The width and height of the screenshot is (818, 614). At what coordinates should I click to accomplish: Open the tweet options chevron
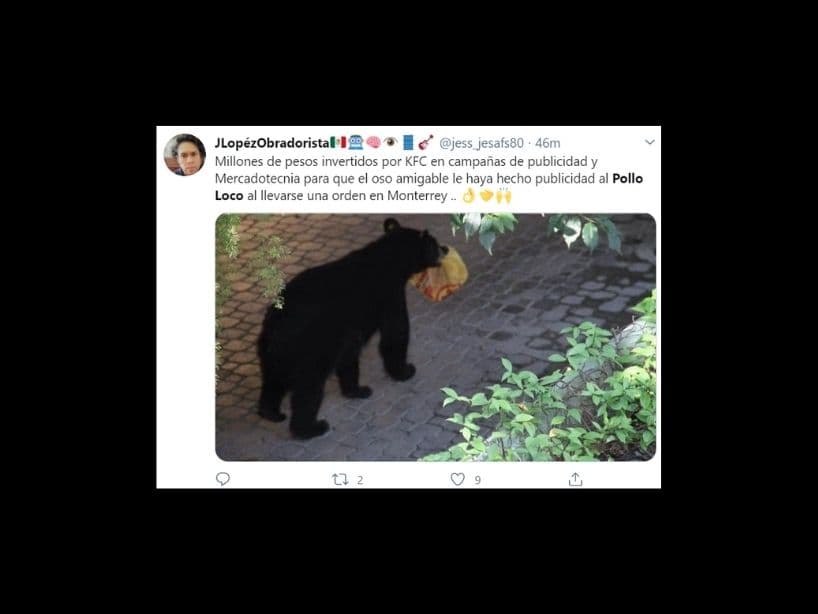pos(649,142)
